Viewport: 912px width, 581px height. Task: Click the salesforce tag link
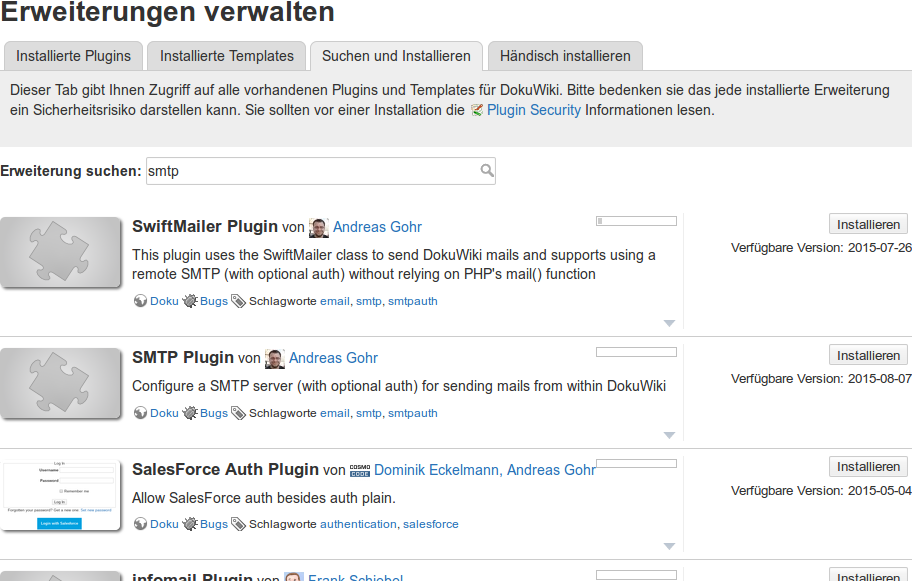pos(431,524)
